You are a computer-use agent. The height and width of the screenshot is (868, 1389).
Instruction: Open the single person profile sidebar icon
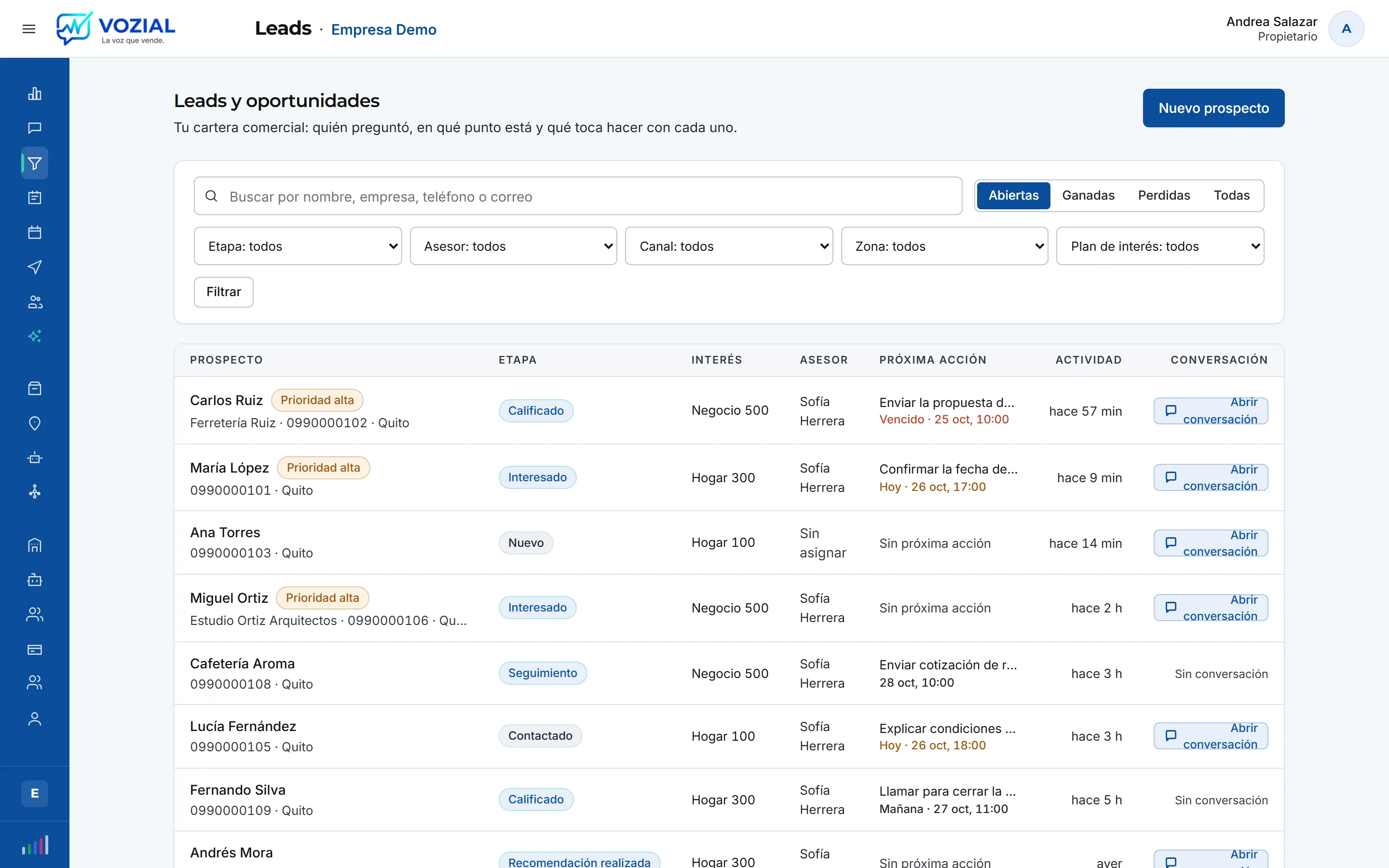pyautogui.click(x=34, y=719)
